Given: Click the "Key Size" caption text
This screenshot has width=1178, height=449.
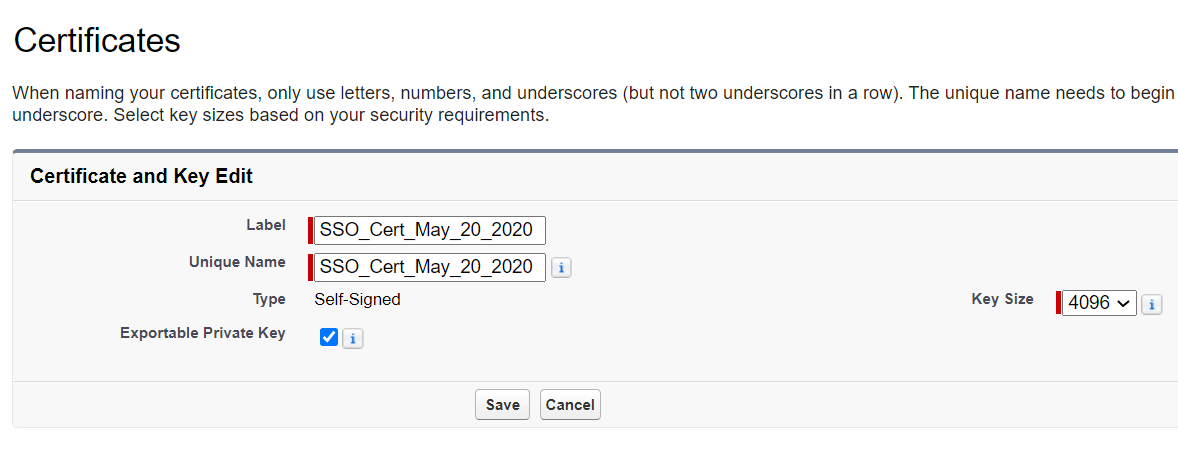Looking at the screenshot, I should pyautogui.click(x=1002, y=299).
